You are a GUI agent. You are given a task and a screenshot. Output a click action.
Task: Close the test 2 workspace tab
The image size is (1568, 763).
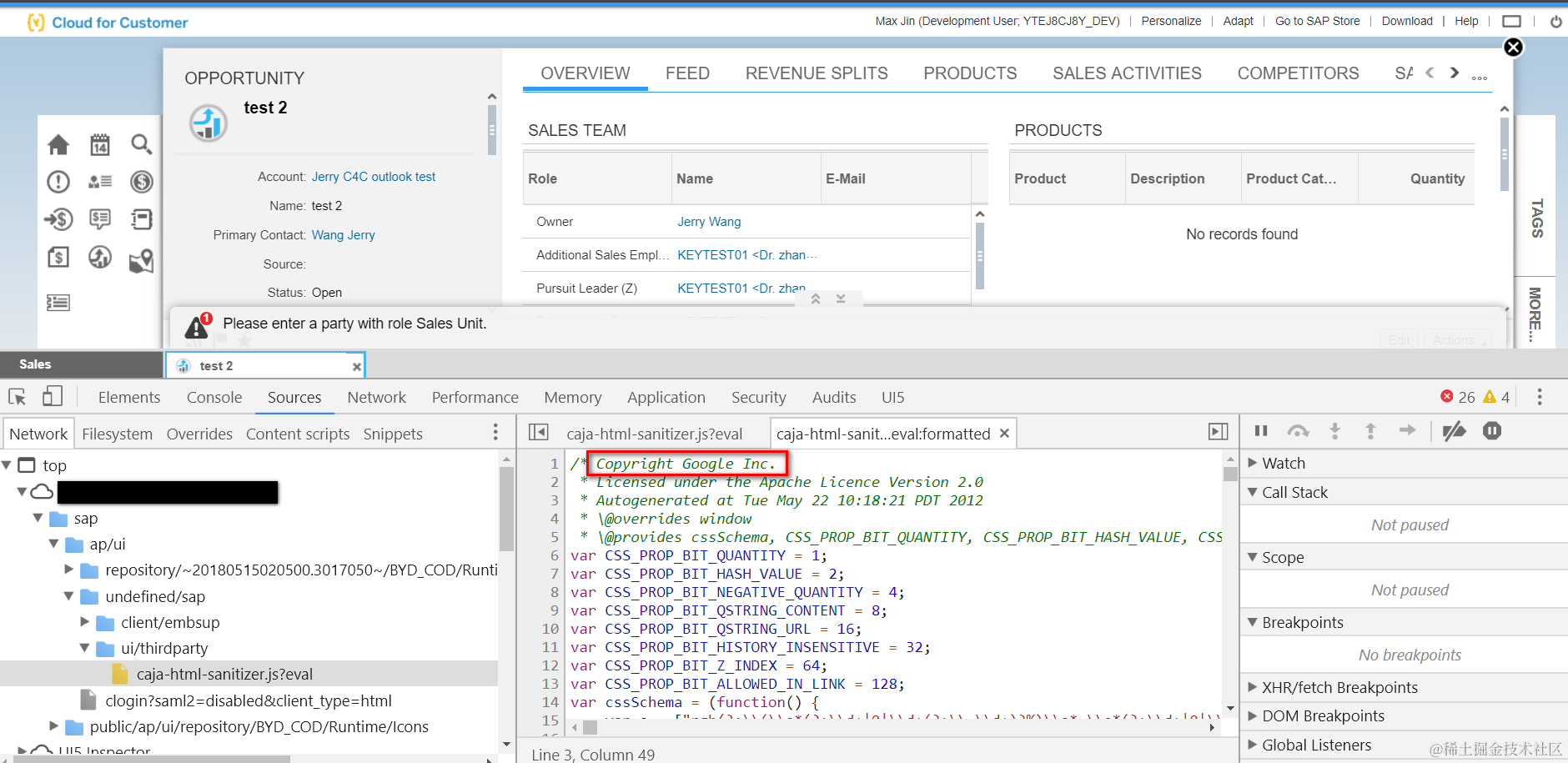(356, 366)
